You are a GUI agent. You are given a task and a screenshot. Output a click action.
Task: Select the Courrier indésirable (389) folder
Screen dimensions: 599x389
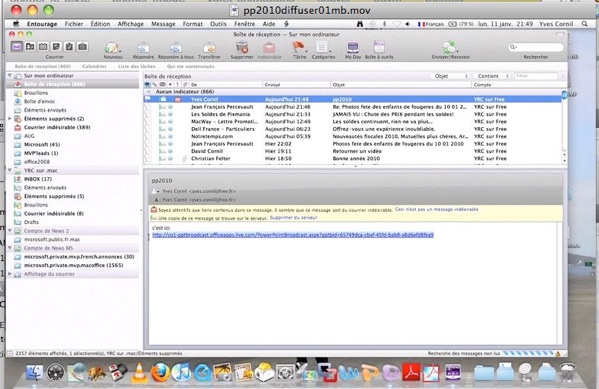[x=57, y=127]
